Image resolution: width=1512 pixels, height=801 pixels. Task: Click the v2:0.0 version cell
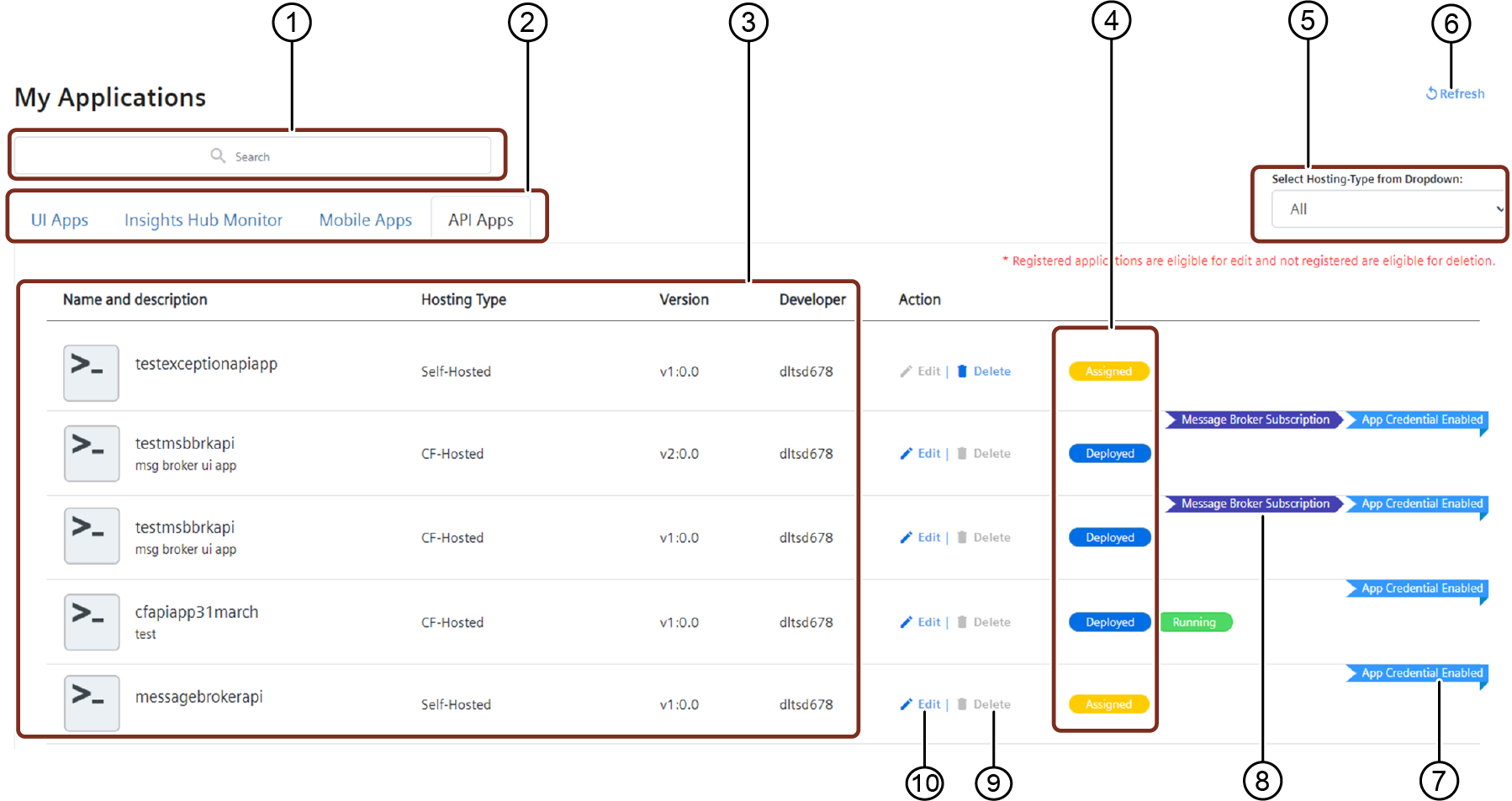point(679,454)
